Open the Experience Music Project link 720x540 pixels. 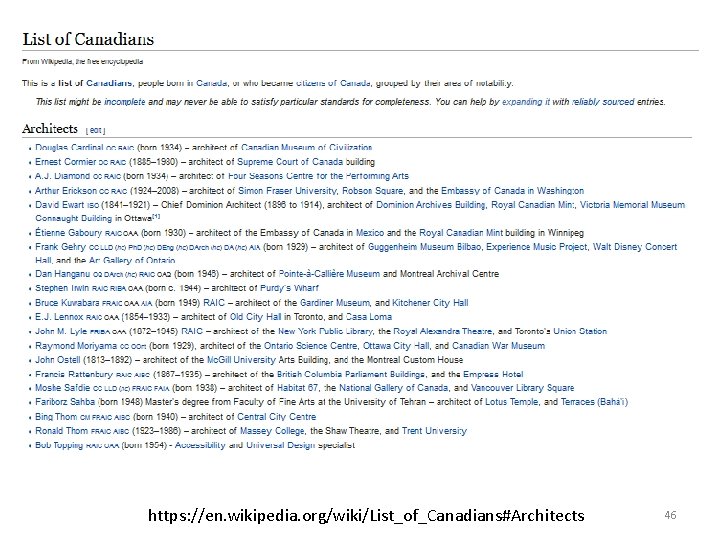coord(537,247)
